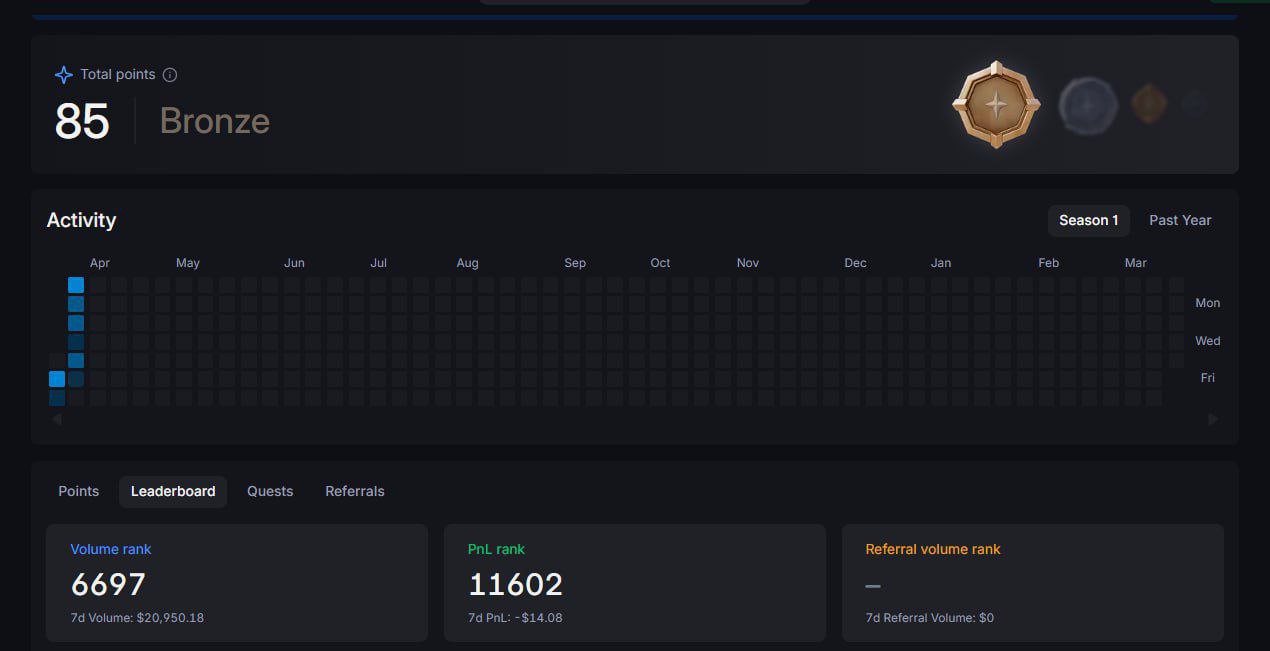1270x651 pixels.
Task: Click the topmost bright blue April activity cell
Action: point(76,285)
